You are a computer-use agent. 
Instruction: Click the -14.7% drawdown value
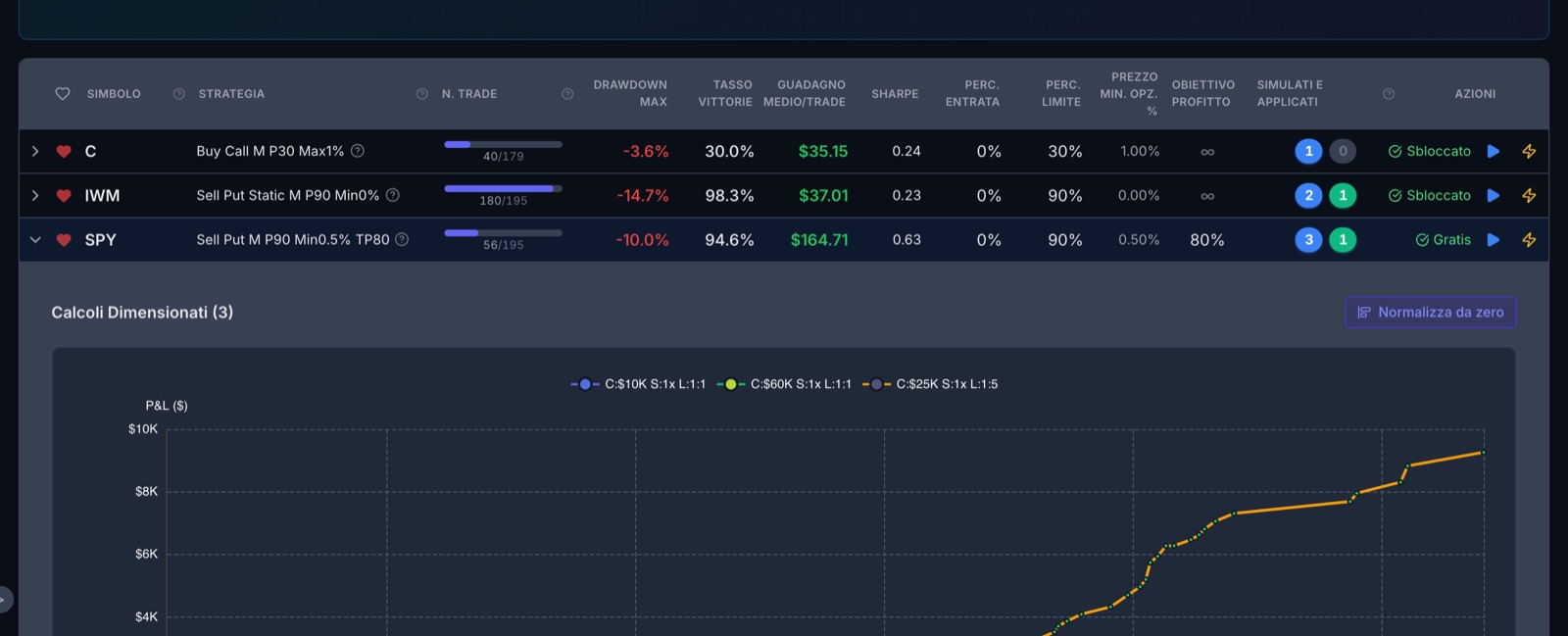pyautogui.click(x=643, y=195)
